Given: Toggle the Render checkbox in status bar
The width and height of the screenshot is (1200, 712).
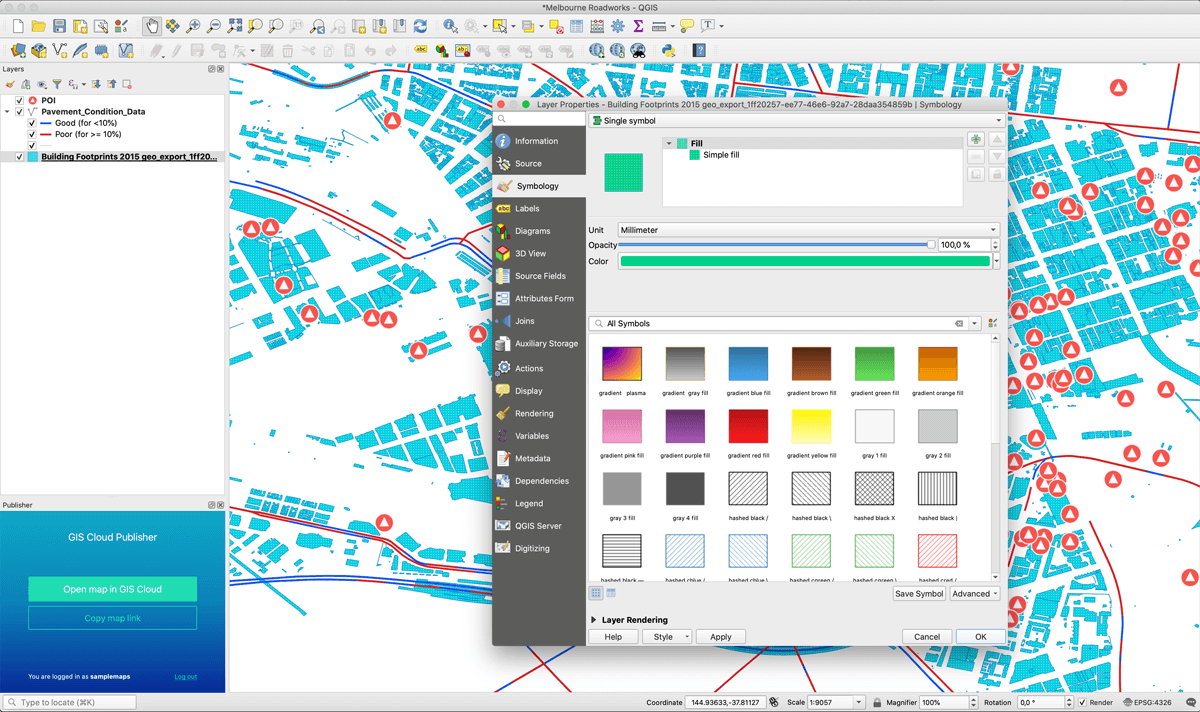Looking at the screenshot, I should 1081,703.
